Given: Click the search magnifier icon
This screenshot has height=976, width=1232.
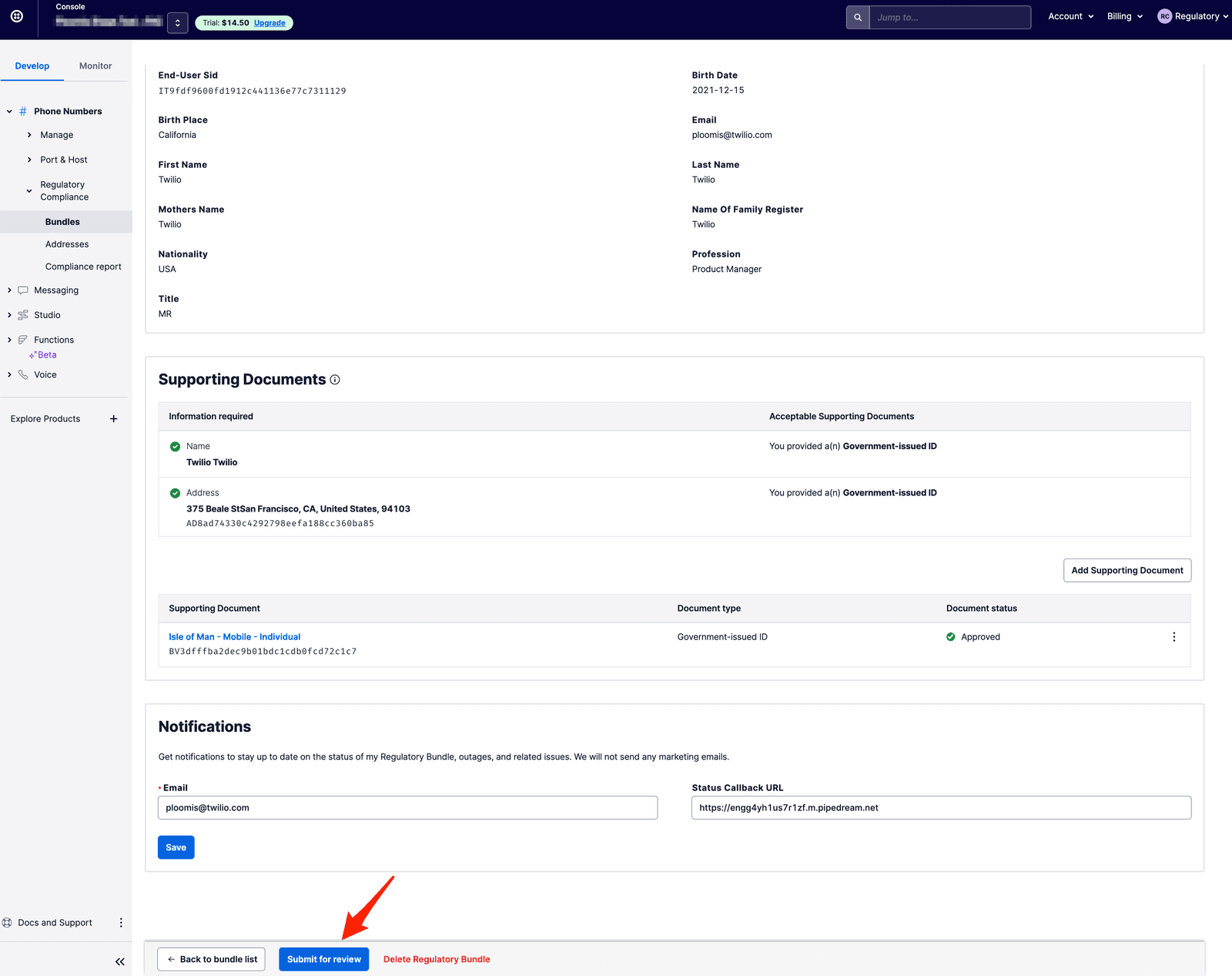Looking at the screenshot, I should [857, 17].
